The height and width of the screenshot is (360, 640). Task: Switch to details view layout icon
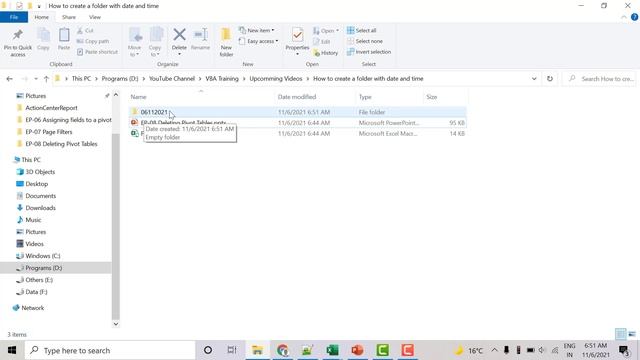[620, 334]
